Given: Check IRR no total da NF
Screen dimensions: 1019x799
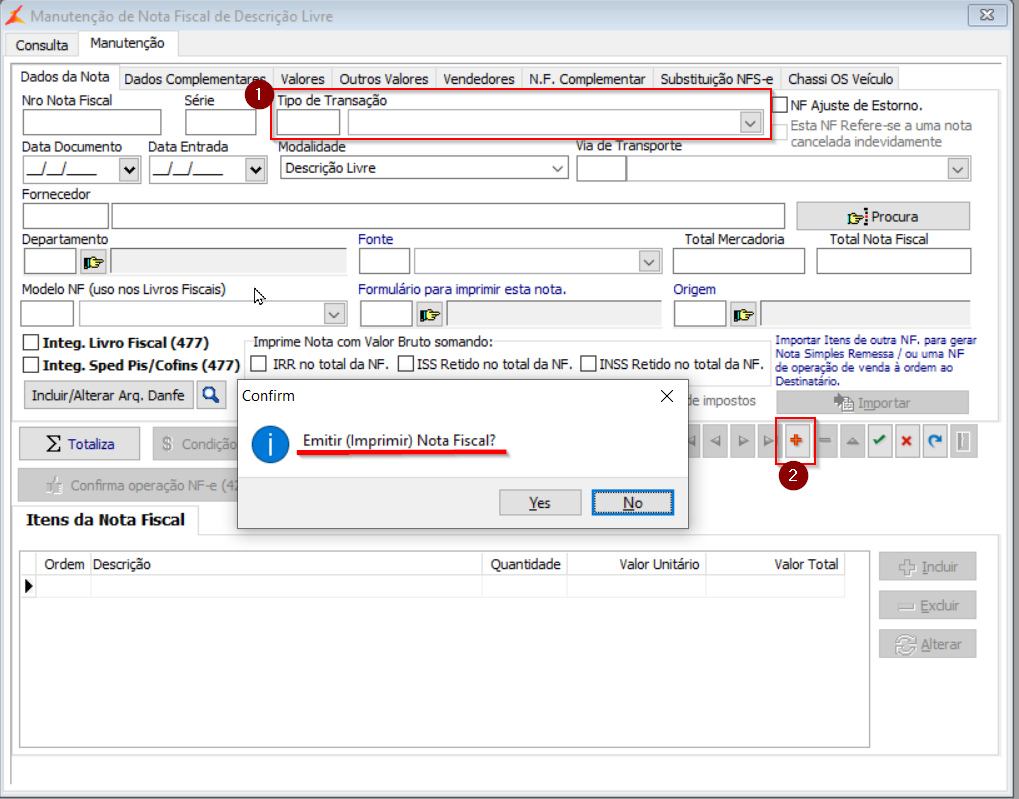Looking at the screenshot, I should click(x=259, y=363).
